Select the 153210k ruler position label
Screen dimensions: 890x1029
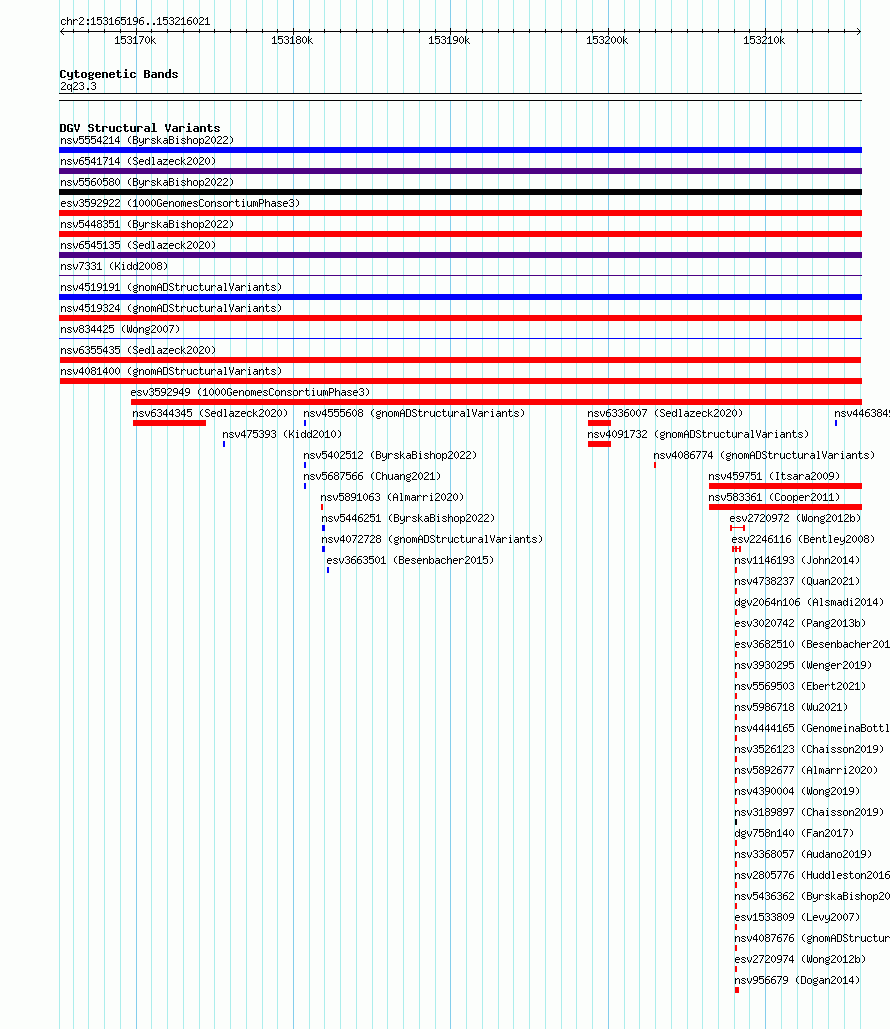(764, 41)
